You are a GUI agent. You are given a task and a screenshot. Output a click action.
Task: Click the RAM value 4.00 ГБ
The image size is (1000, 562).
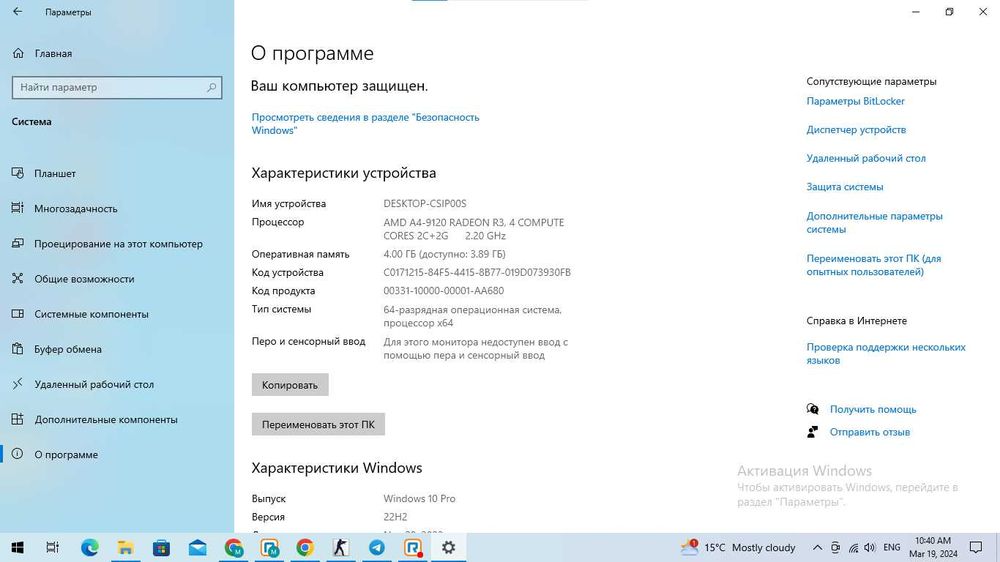pos(445,254)
